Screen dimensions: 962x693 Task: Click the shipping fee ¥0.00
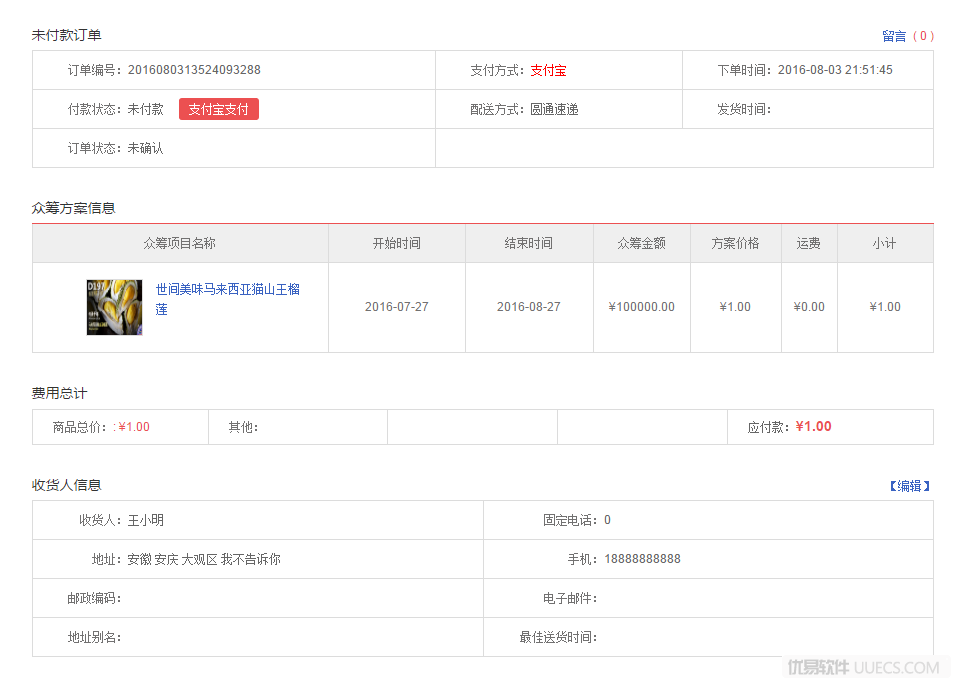coord(809,307)
